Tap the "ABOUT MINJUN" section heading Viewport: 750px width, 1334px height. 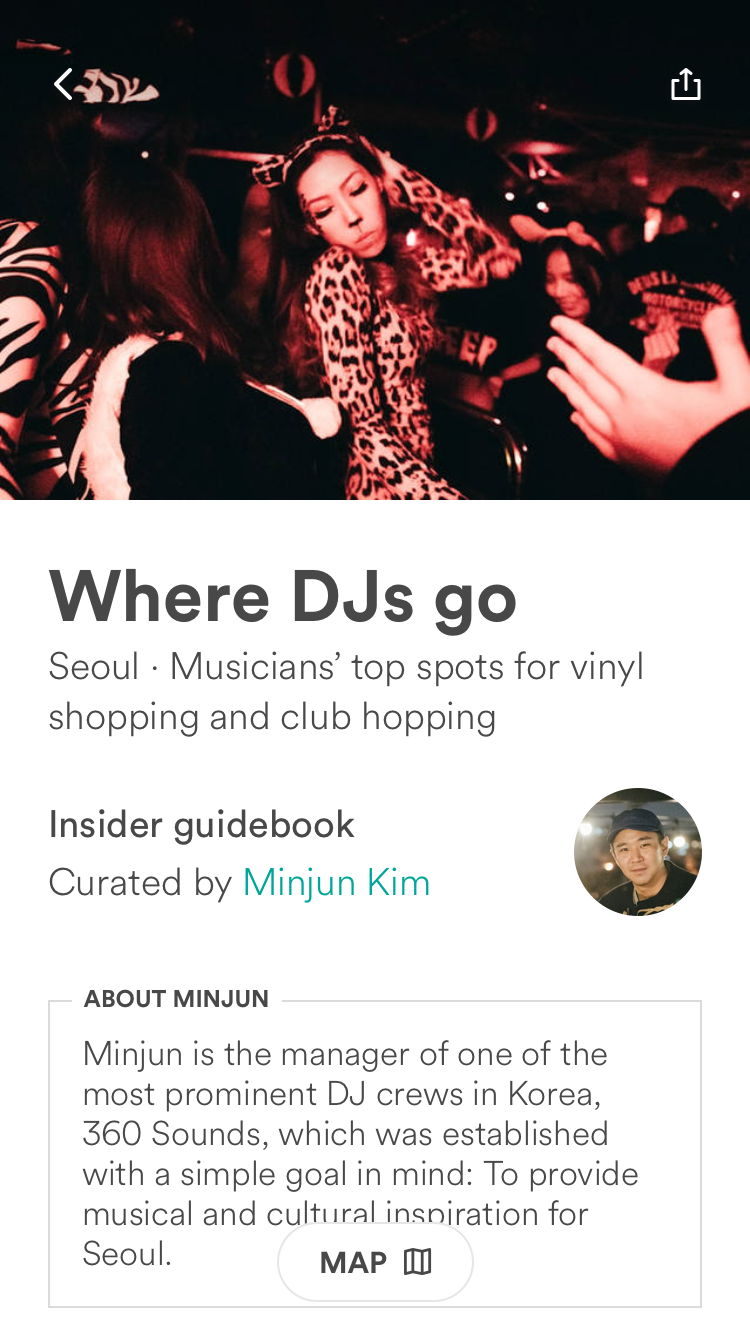176,999
